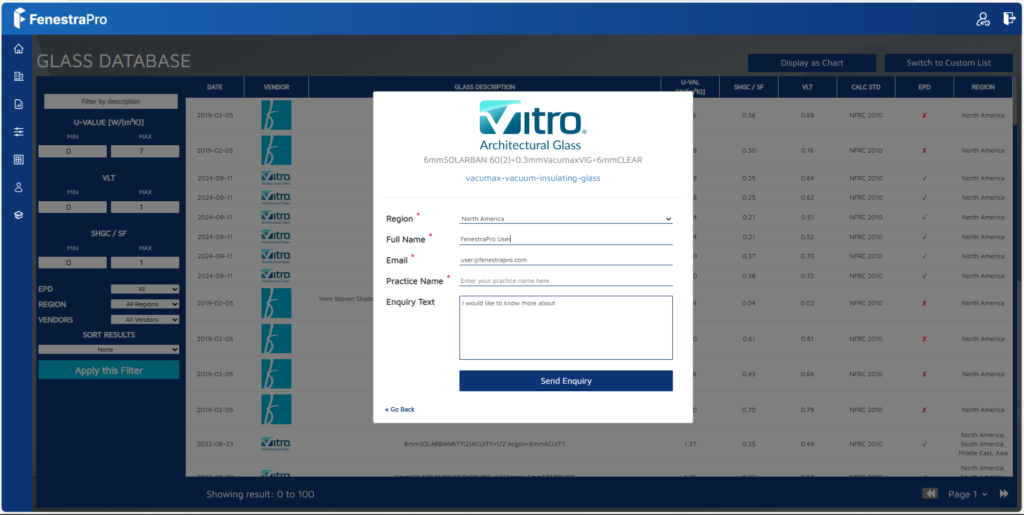This screenshot has width=1024, height=515.
Task: Click the vendor logo in the row with VLT 0.69
Action: click(276, 115)
